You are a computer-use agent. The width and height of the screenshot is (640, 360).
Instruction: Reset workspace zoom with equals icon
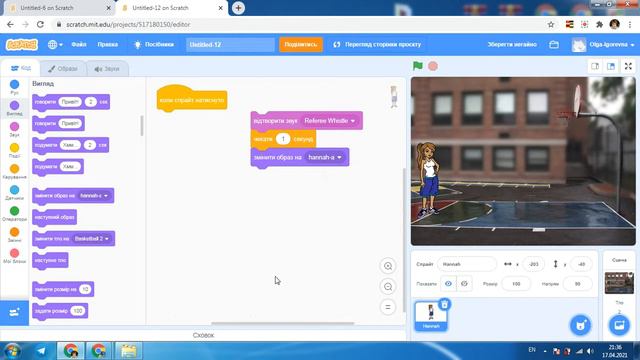click(388, 307)
